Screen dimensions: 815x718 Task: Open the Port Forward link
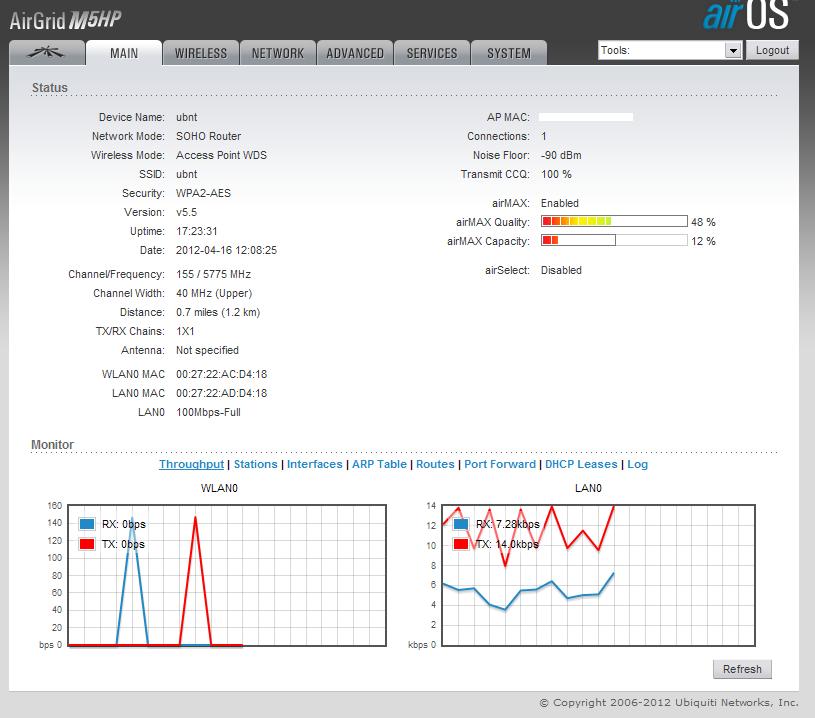coord(499,464)
